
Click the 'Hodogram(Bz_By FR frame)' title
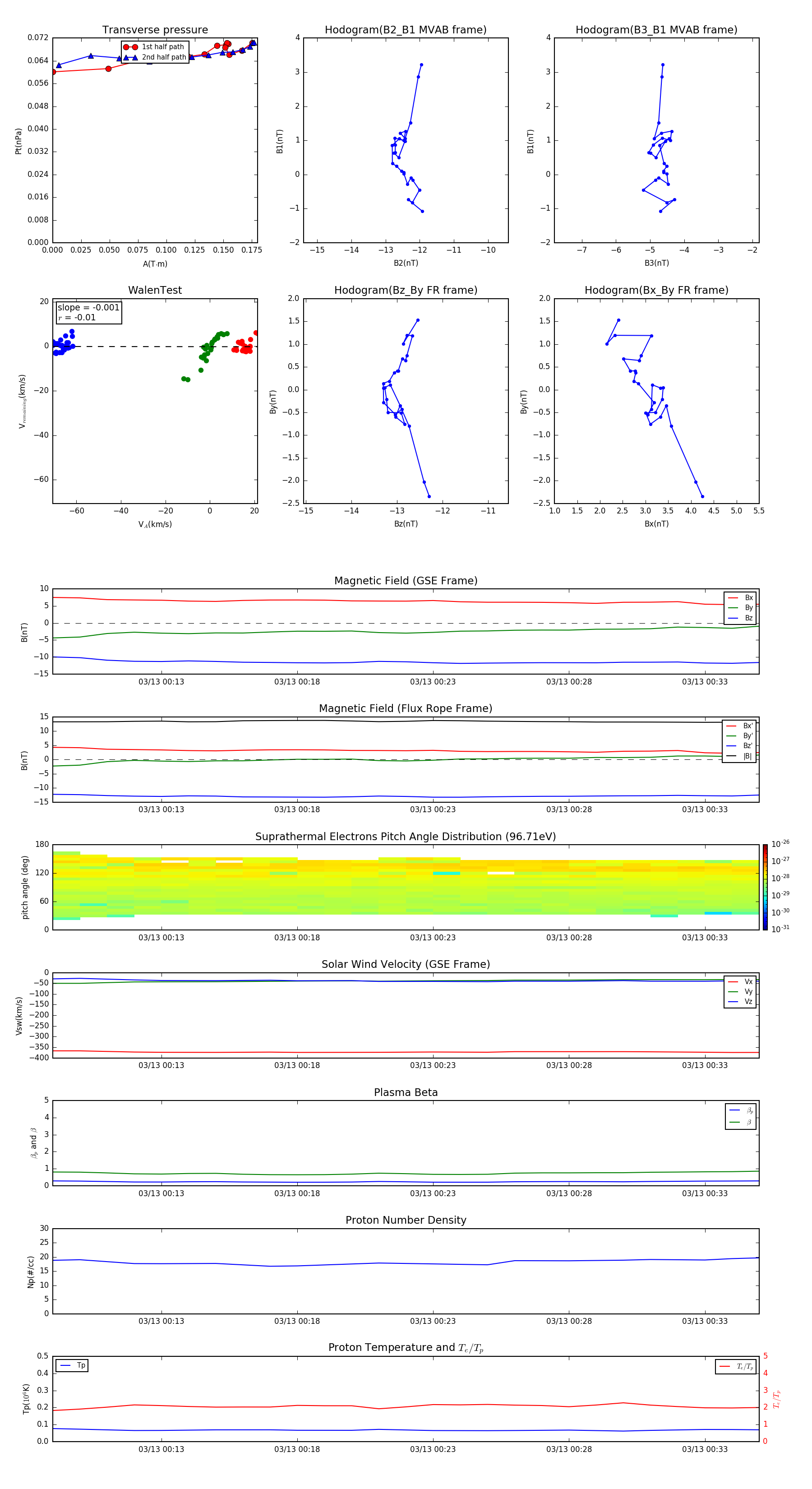pyautogui.click(x=406, y=290)
